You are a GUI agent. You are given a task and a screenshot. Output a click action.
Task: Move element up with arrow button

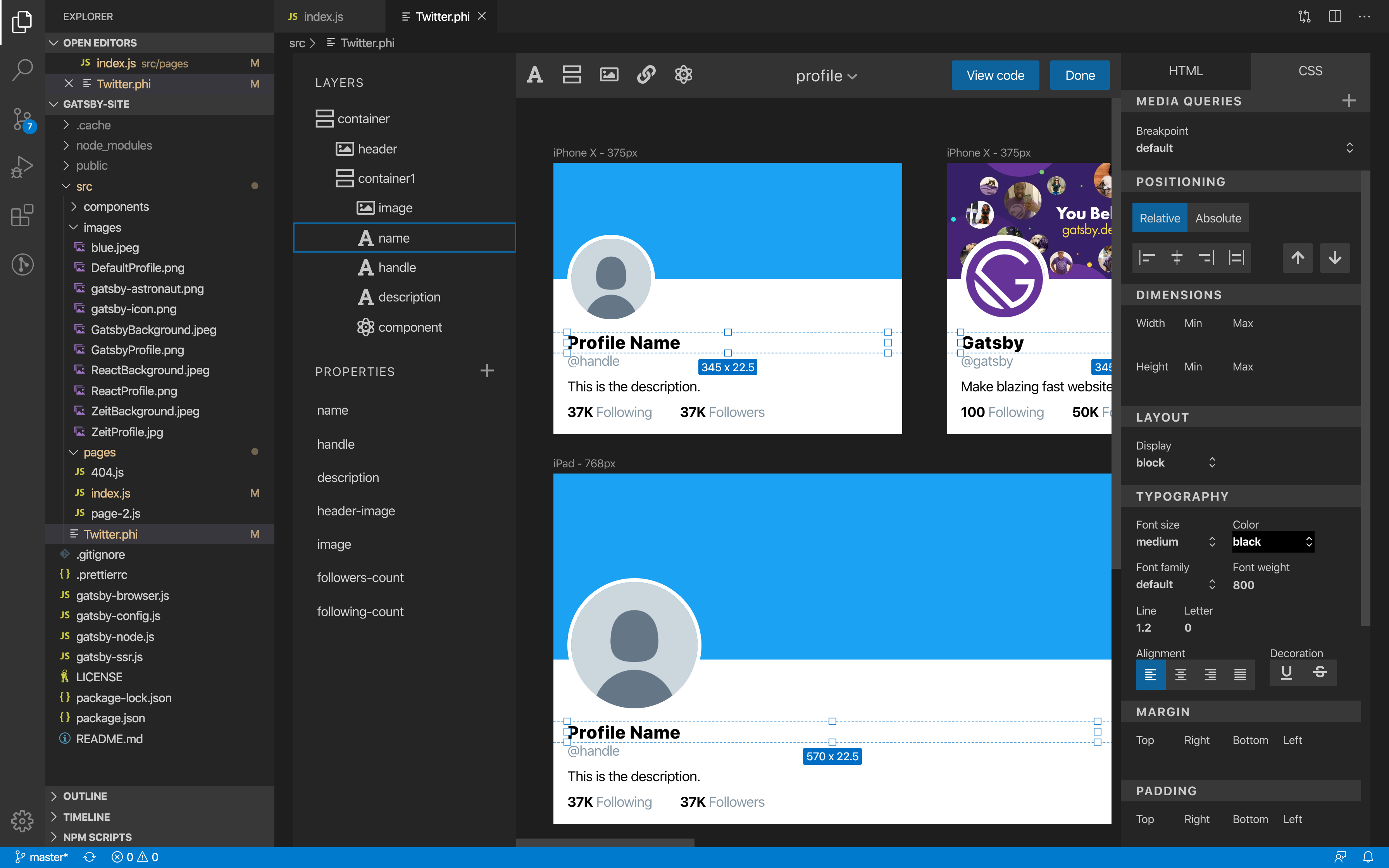[x=1298, y=258]
